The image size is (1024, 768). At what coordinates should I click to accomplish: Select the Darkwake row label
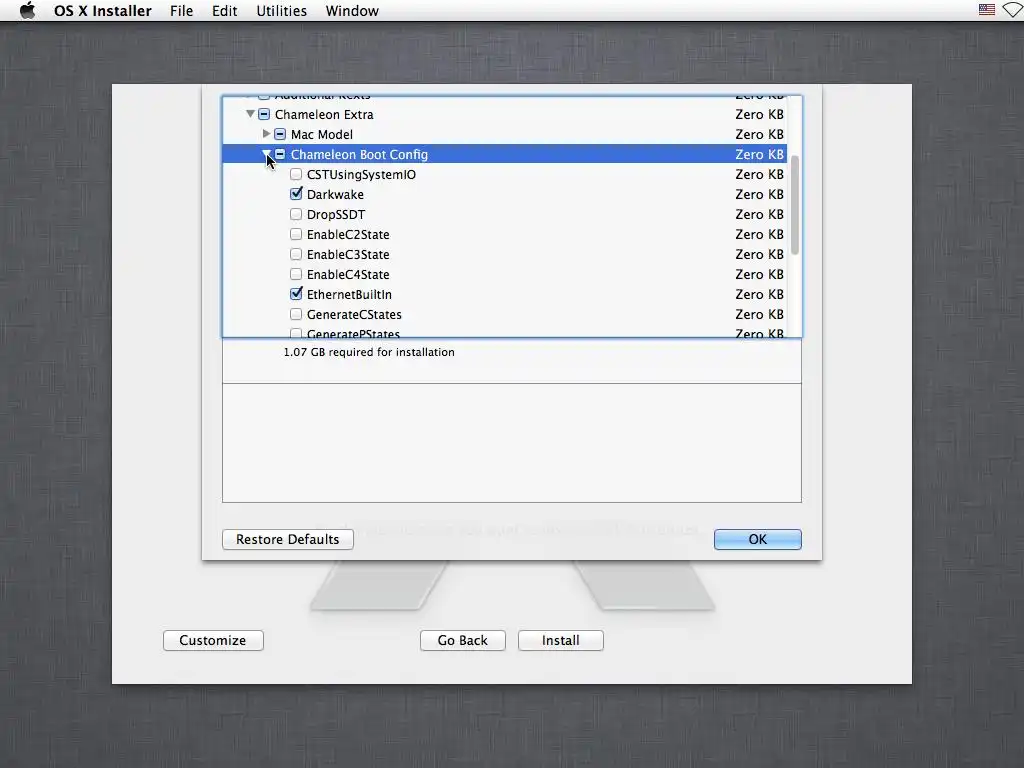pos(335,195)
